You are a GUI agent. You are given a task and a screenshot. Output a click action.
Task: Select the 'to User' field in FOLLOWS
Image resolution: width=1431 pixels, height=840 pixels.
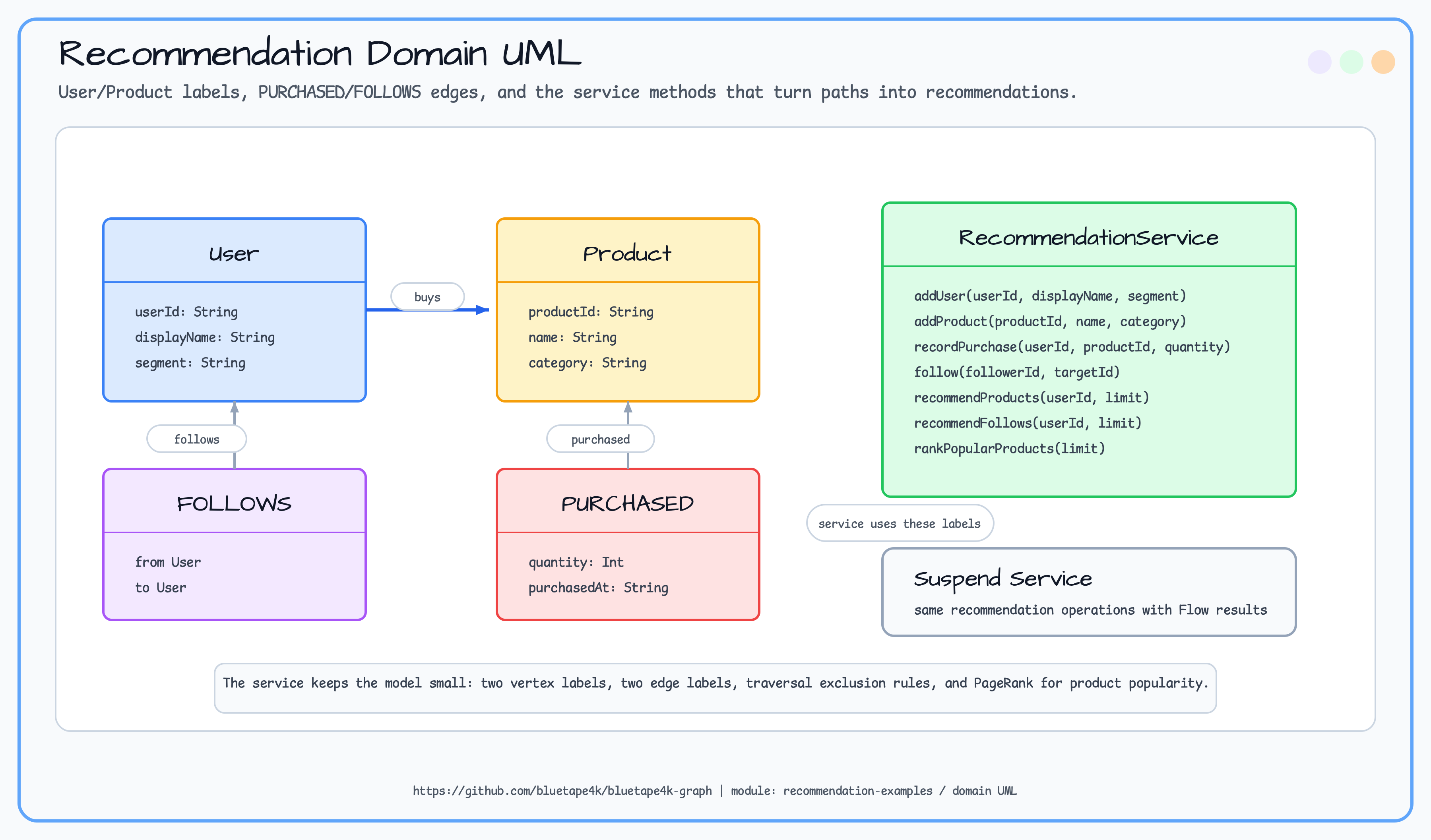160,588
